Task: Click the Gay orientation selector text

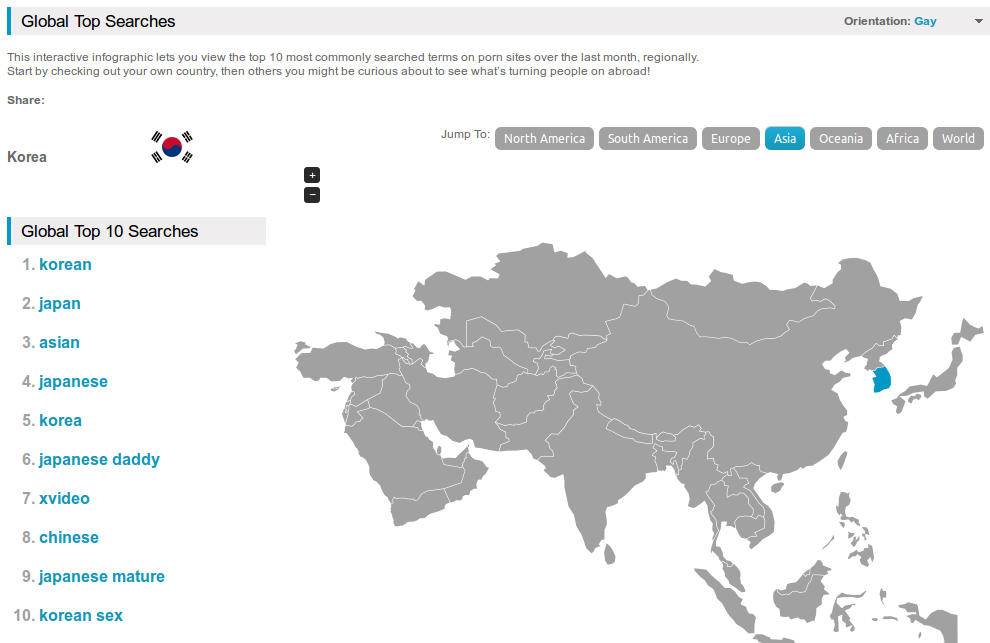Action: [925, 21]
